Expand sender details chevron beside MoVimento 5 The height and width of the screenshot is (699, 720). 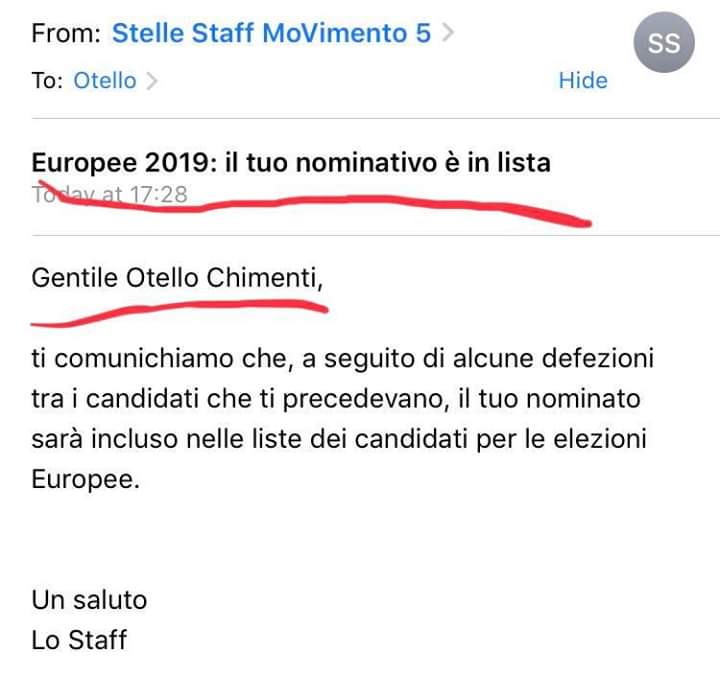[448, 33]
